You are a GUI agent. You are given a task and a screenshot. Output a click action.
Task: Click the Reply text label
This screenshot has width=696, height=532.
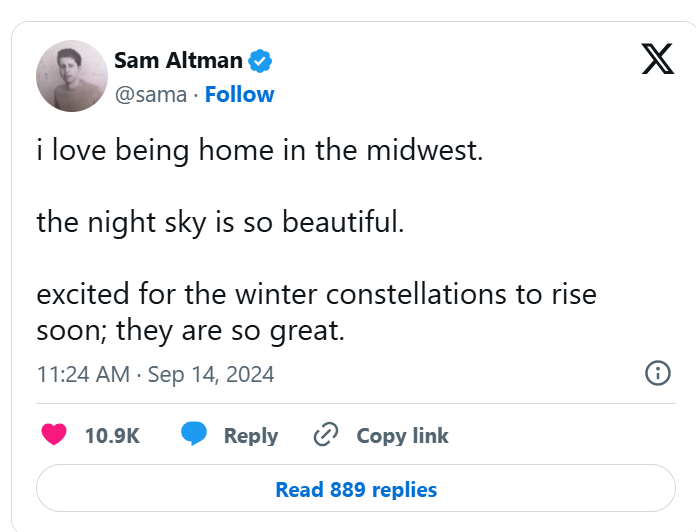tap(251, 436)
